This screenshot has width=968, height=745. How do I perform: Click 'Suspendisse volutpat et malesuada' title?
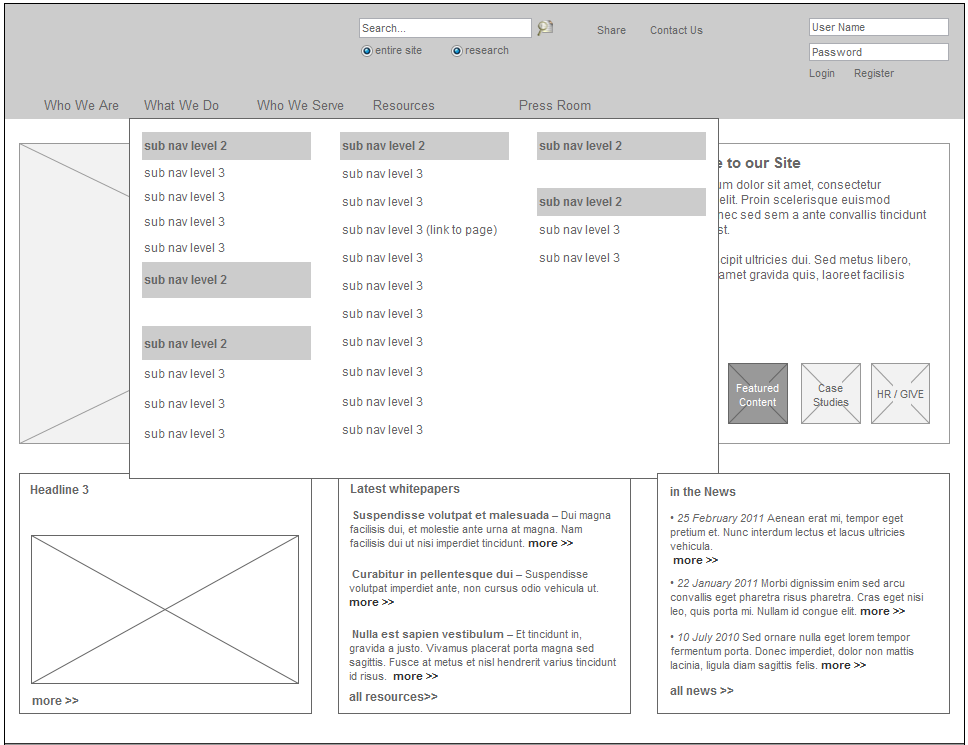tap(451, 515)
